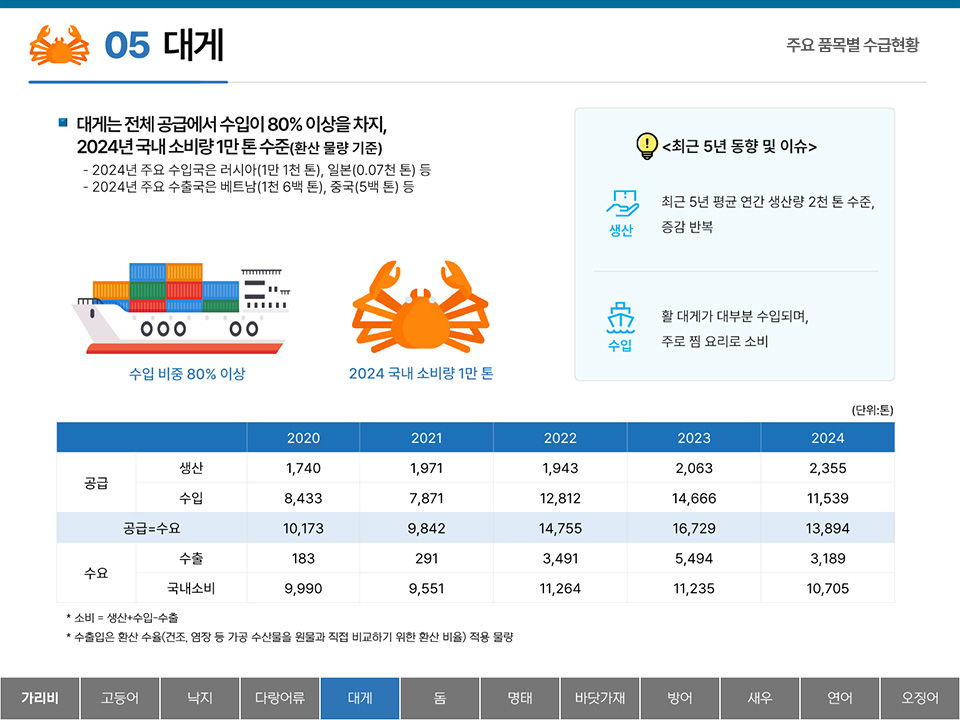Open the 바닷가재 tab
The width and height of the screenshot is (960, 720).
[x=599, y=698]
